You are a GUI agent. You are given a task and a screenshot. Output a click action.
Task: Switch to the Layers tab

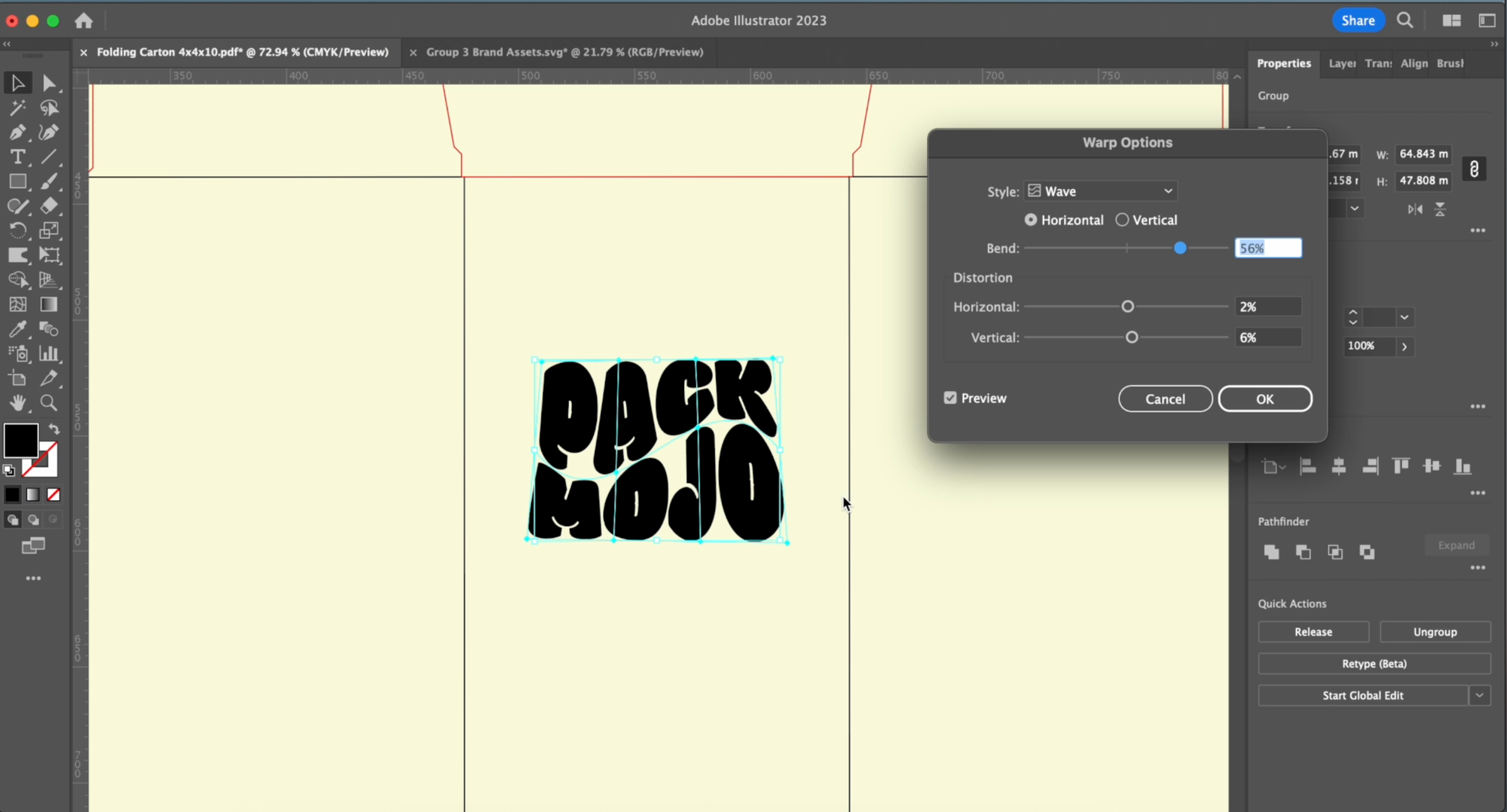[x=1342, y=63]
